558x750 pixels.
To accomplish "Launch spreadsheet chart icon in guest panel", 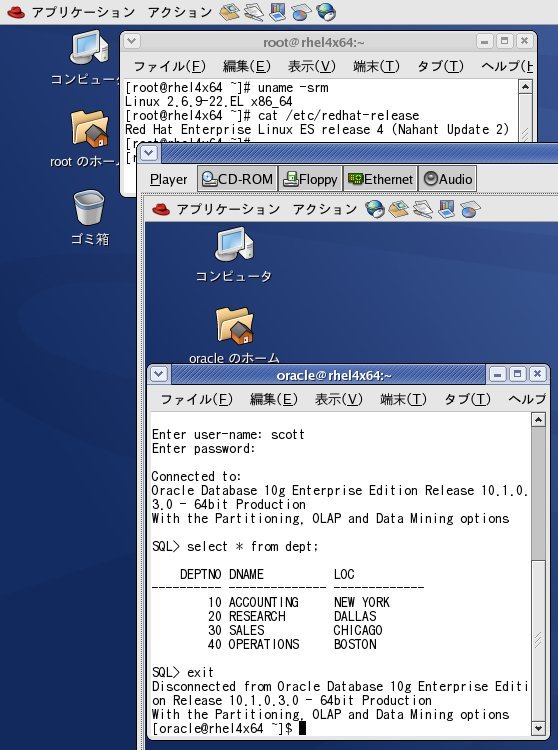I will coord(470,209).
